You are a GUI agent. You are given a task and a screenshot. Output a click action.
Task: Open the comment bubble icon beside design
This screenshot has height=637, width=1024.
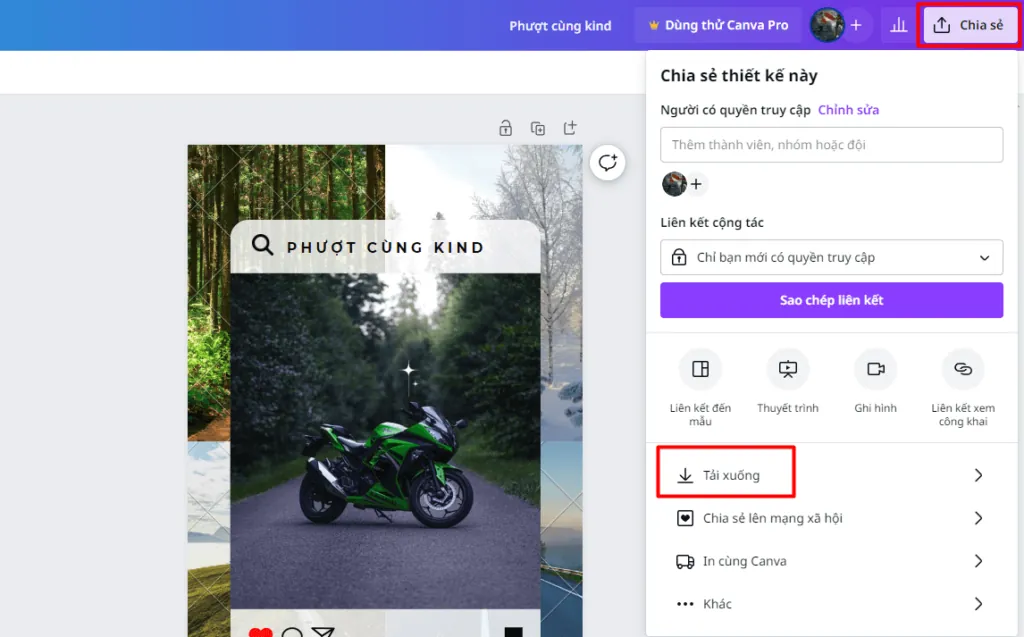pos(607,162)
